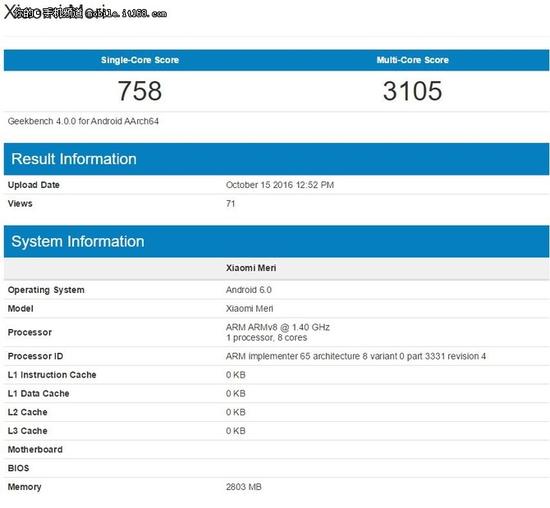The width and height of the screenshot is (550, 508).
Task: Select the ARM ARMv8 @ 1.40 GHz text
Action: point(278,327)
